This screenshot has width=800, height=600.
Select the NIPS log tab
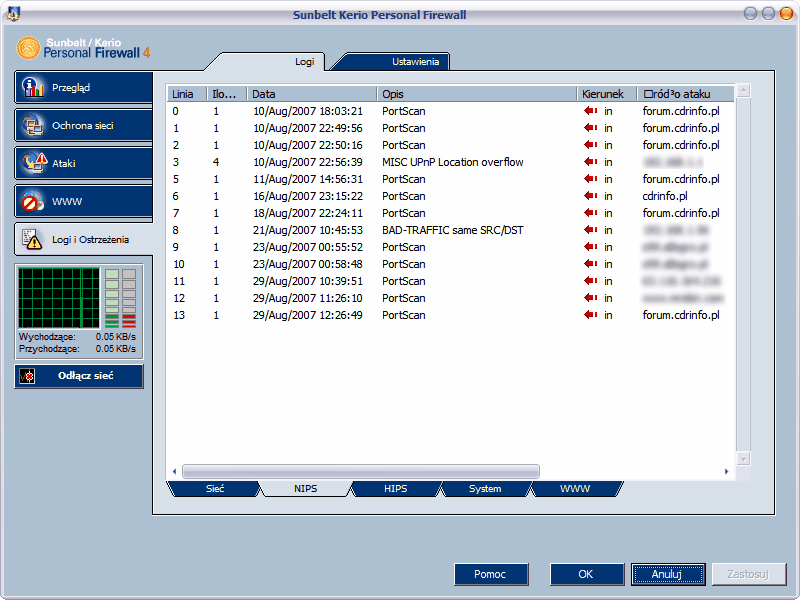[x=306, y=488]
